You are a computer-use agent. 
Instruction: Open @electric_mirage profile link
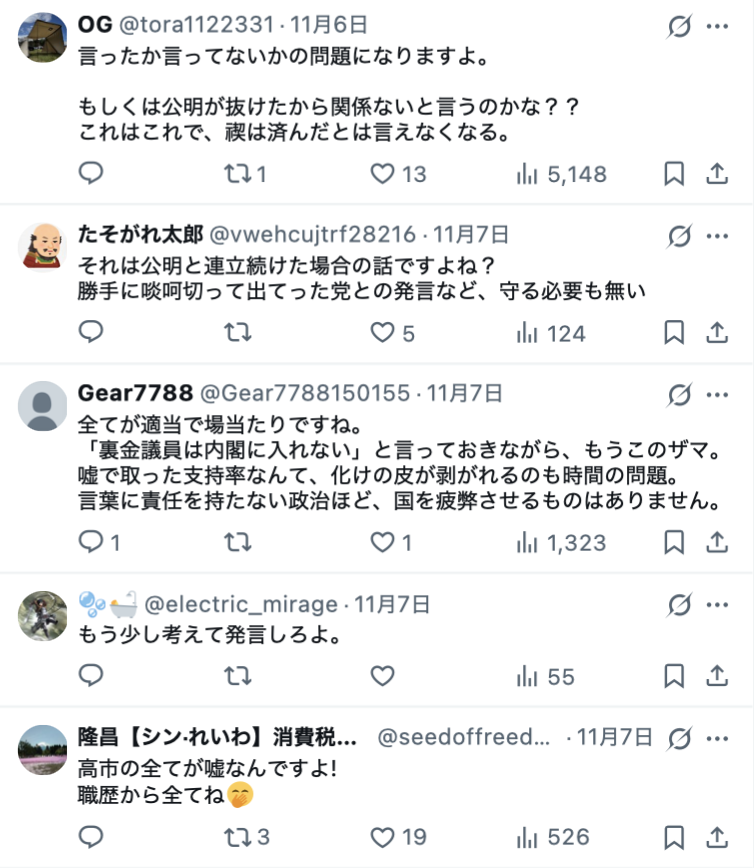(241, 604)
